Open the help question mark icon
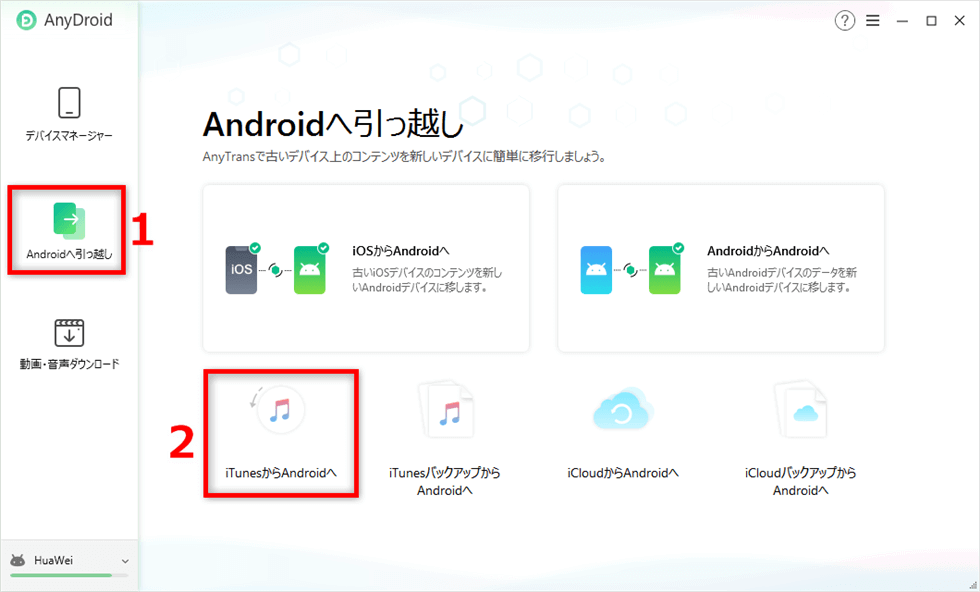 click(844, 21)
